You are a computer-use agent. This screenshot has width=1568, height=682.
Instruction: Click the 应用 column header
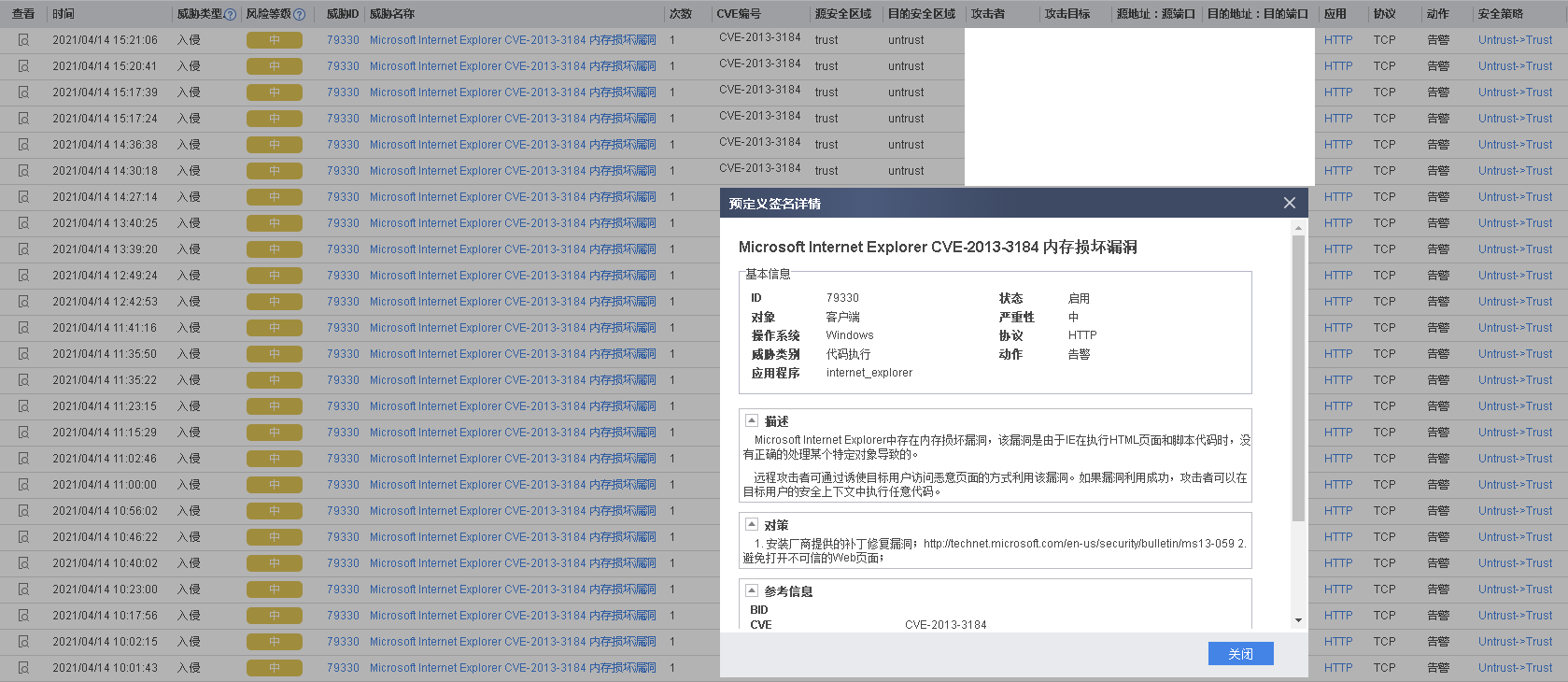click(1335, 14)
